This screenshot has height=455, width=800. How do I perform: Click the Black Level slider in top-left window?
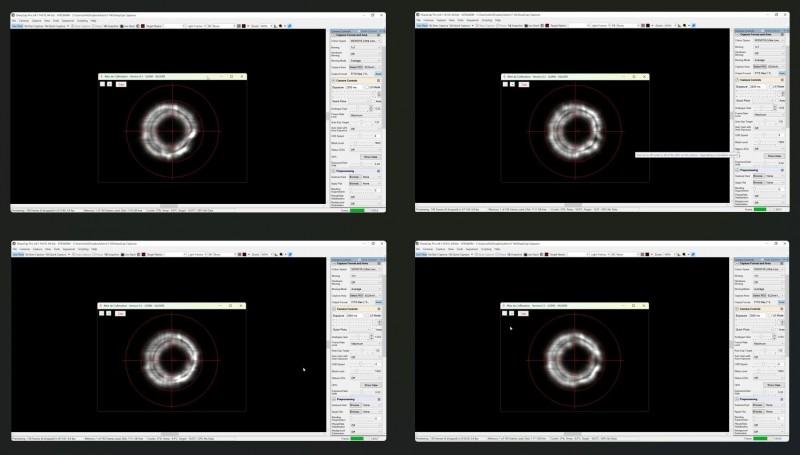point(360,143)
